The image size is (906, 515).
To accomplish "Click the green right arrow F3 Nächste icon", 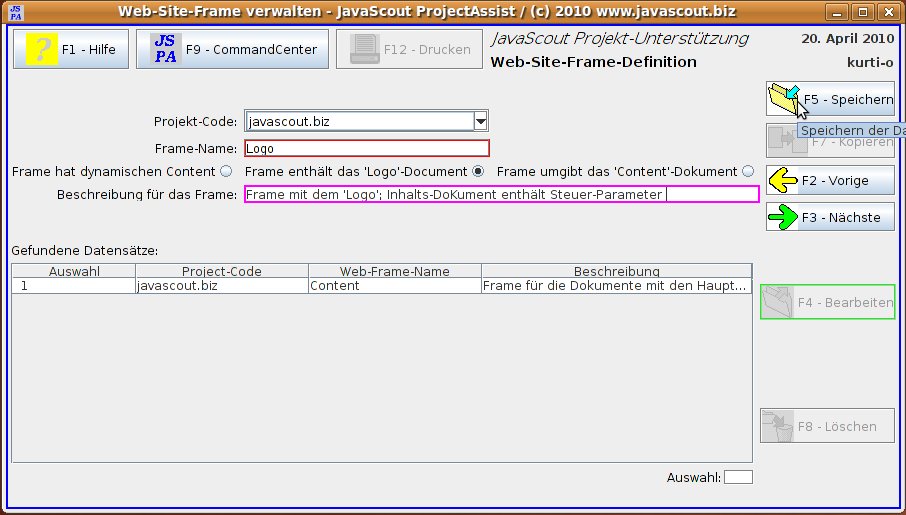I will pos(783,217).
